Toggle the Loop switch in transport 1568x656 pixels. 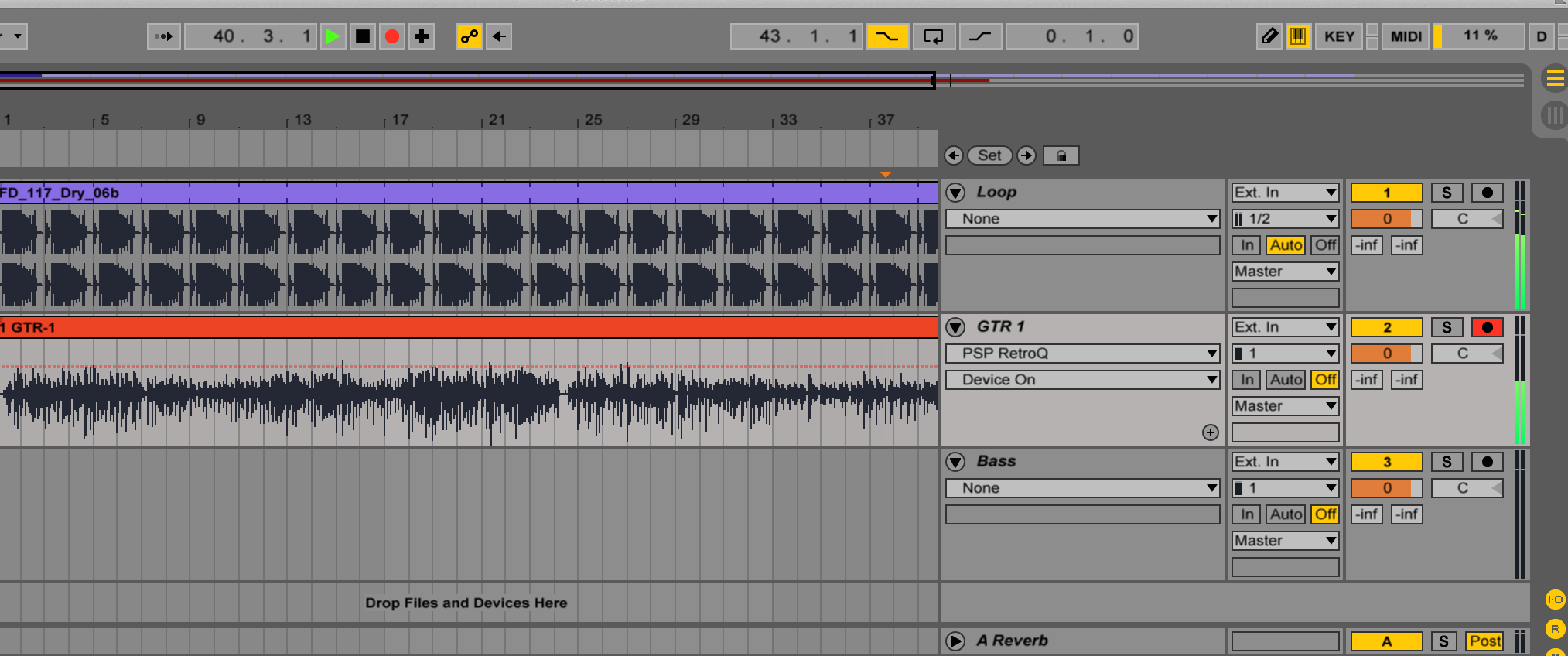pyautogui.click(x=934, y=36)
